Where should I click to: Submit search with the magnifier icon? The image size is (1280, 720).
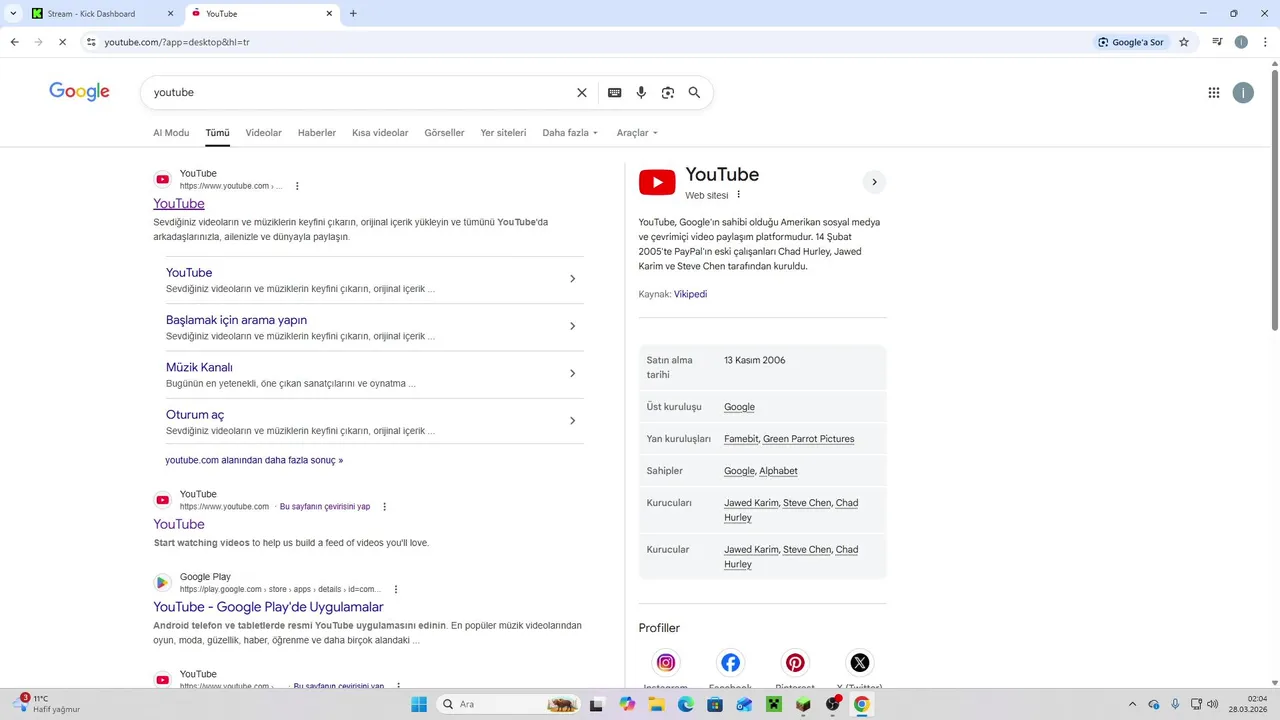pos(694,92)
